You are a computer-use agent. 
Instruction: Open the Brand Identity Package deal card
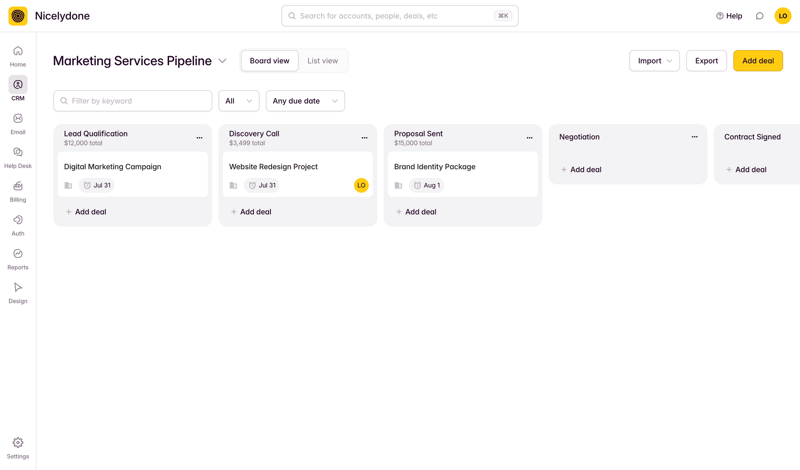tap(463, 174)
